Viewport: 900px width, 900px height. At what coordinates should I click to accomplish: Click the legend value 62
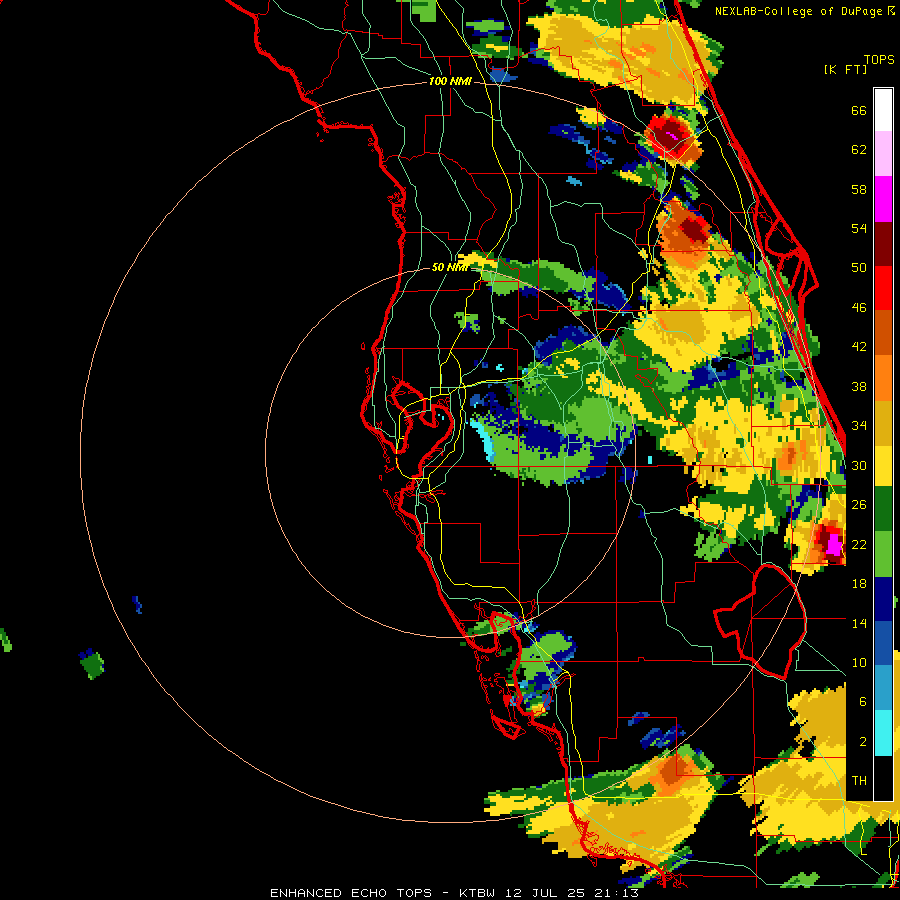(x=859, y=150)
